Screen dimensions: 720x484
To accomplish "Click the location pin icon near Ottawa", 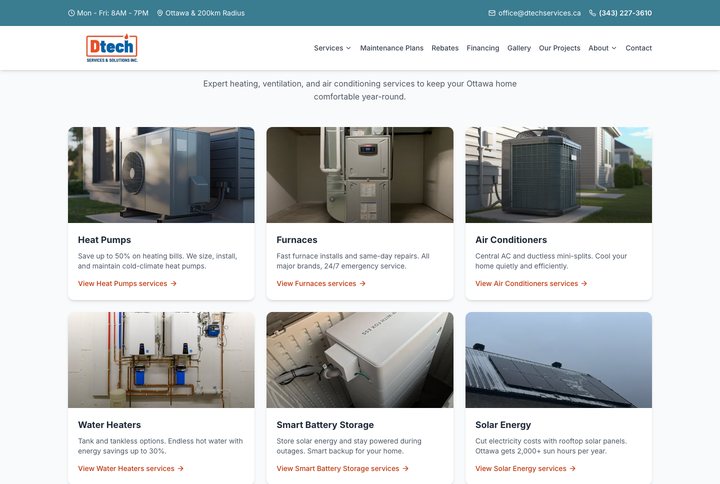I will coord(160,13).
